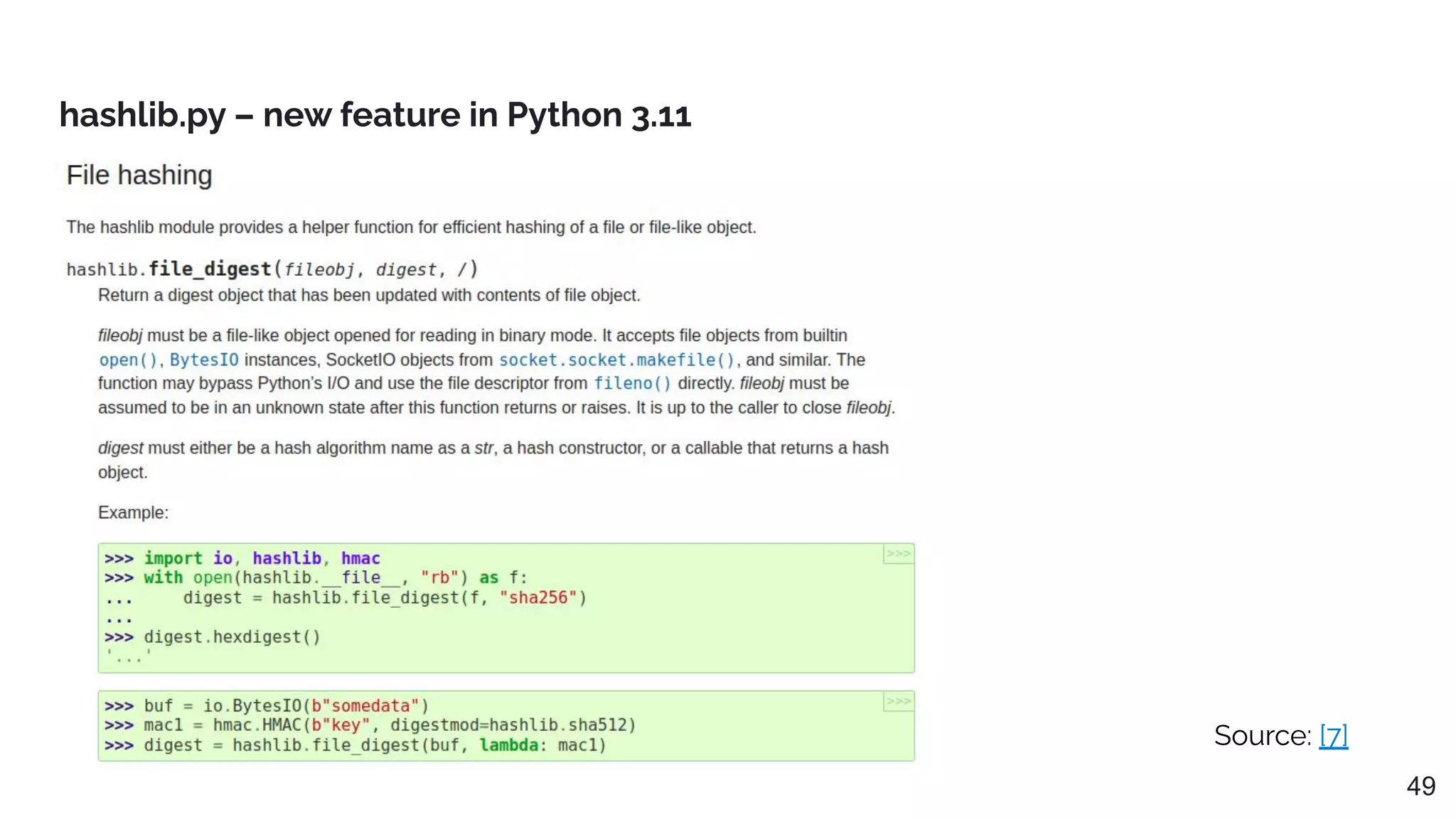Click the slide title about Python 3.11
This screenshot has width=1456, height=819.
pyautogui.click(x=375, y=114)
